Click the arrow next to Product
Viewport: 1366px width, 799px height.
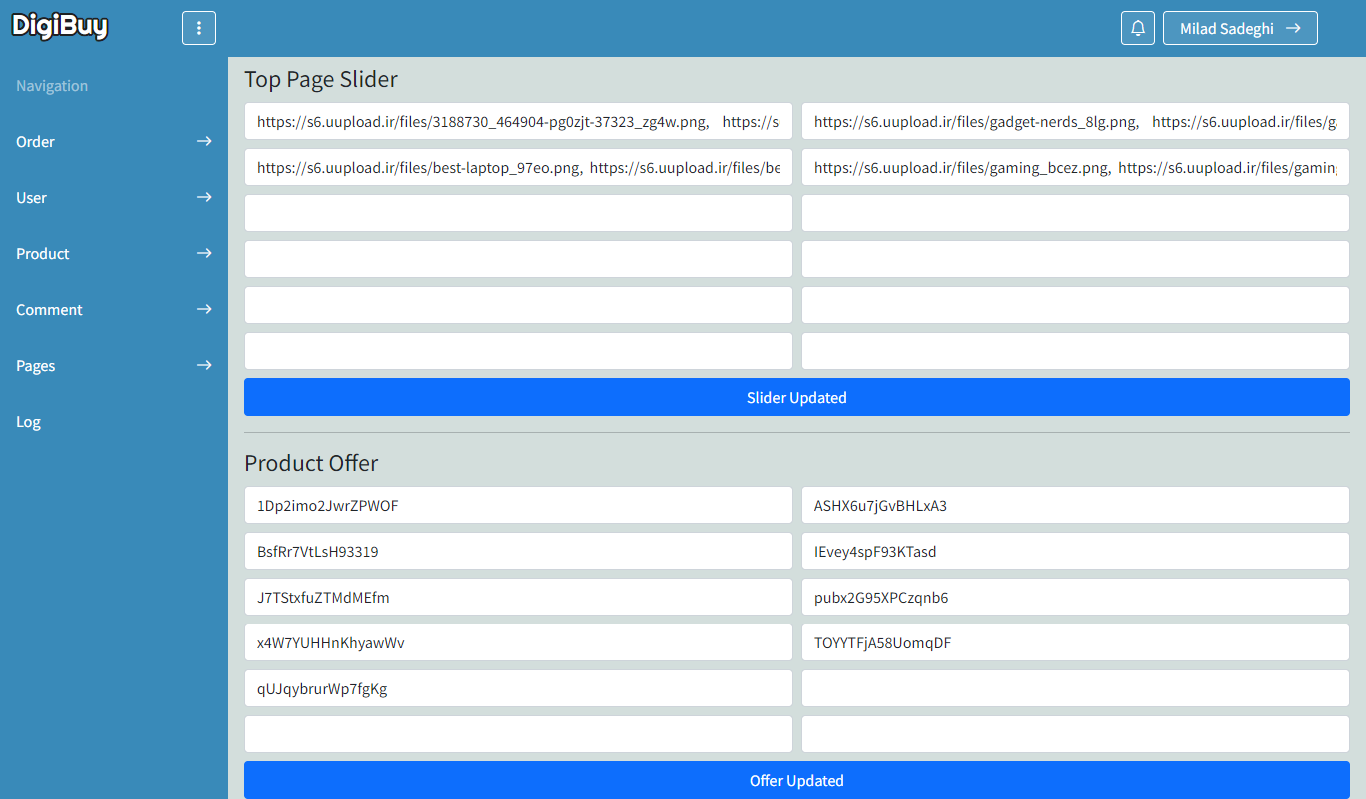(204, 254)
